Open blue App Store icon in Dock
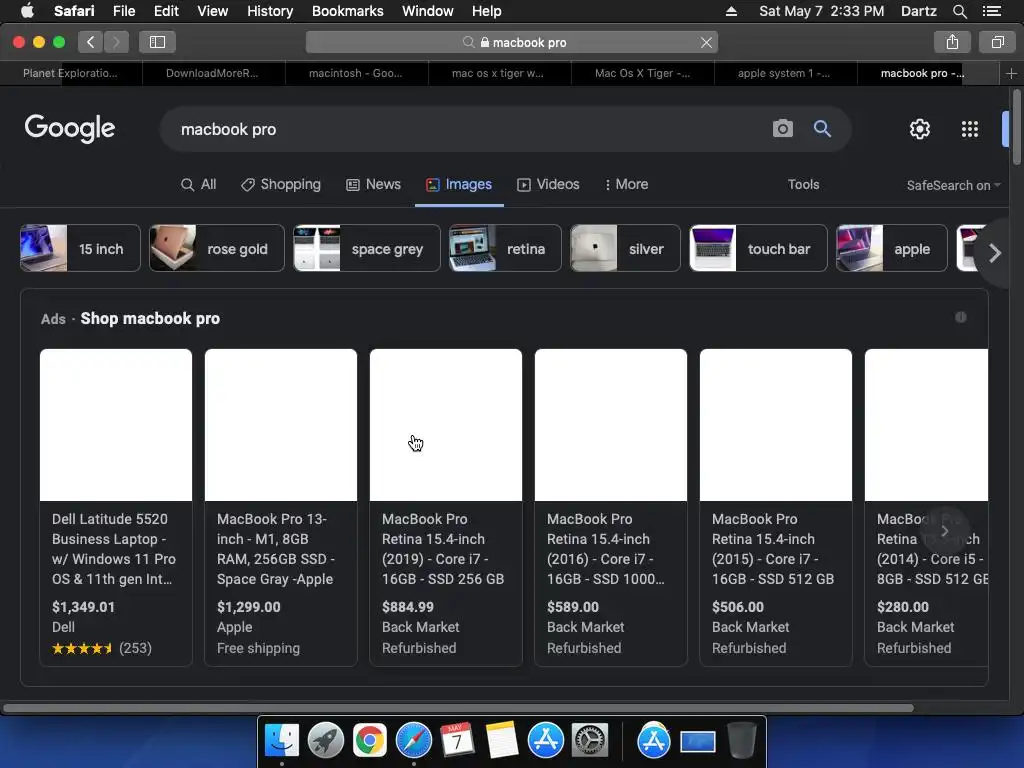This screenshot has height=768, width=1024. click(x=545, y=741)
